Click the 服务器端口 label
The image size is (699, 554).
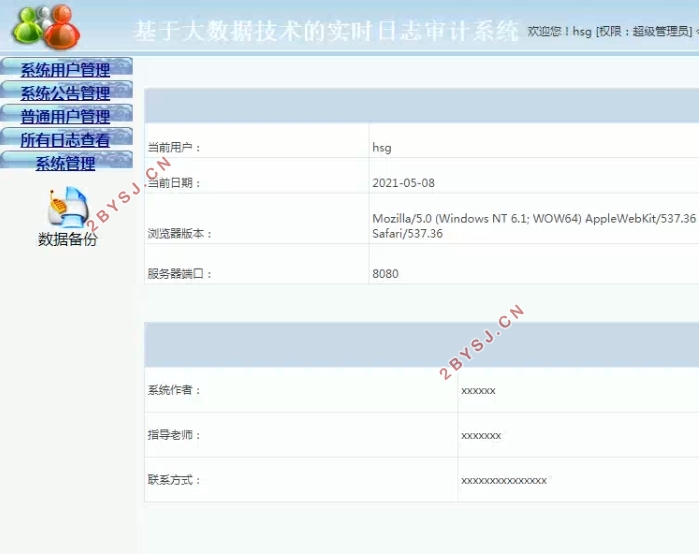tap(179, 274)
